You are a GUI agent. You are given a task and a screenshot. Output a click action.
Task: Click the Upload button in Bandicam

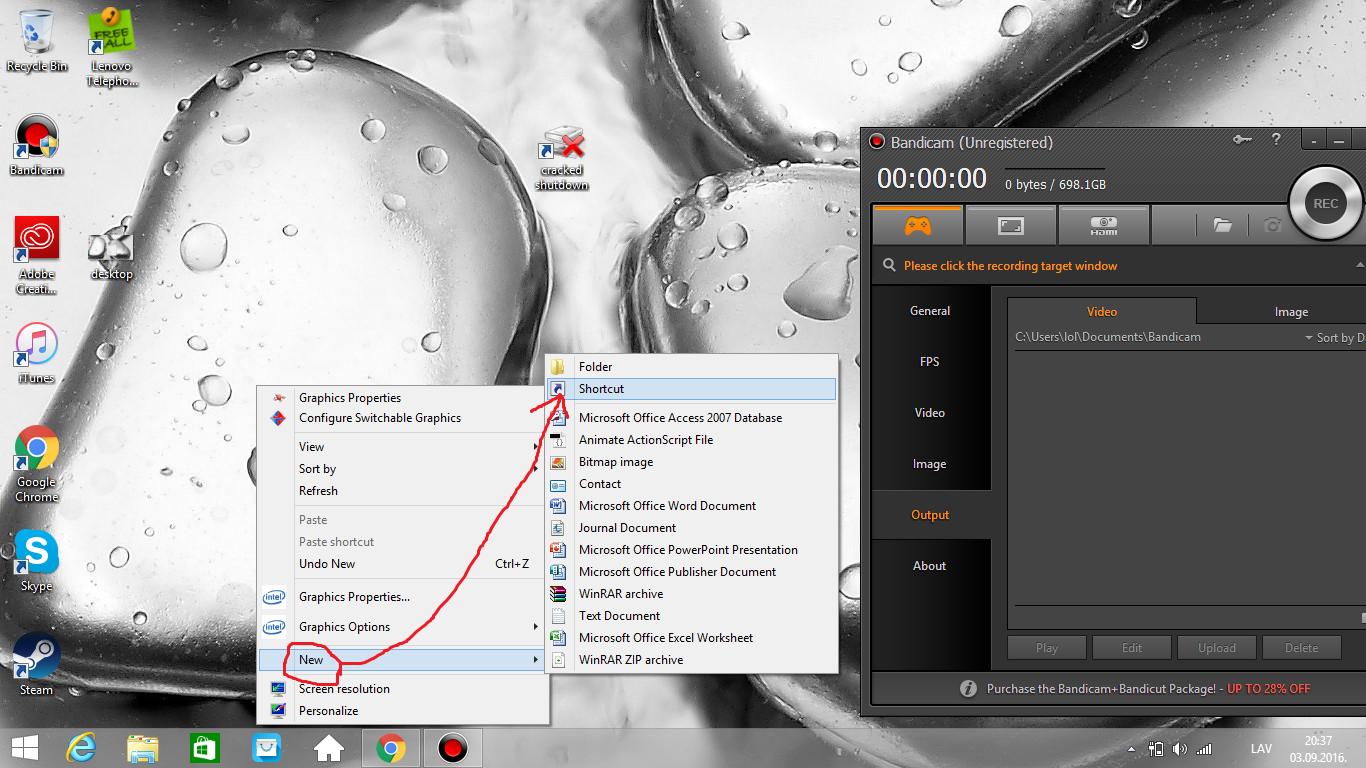(x=1217, y=648)
